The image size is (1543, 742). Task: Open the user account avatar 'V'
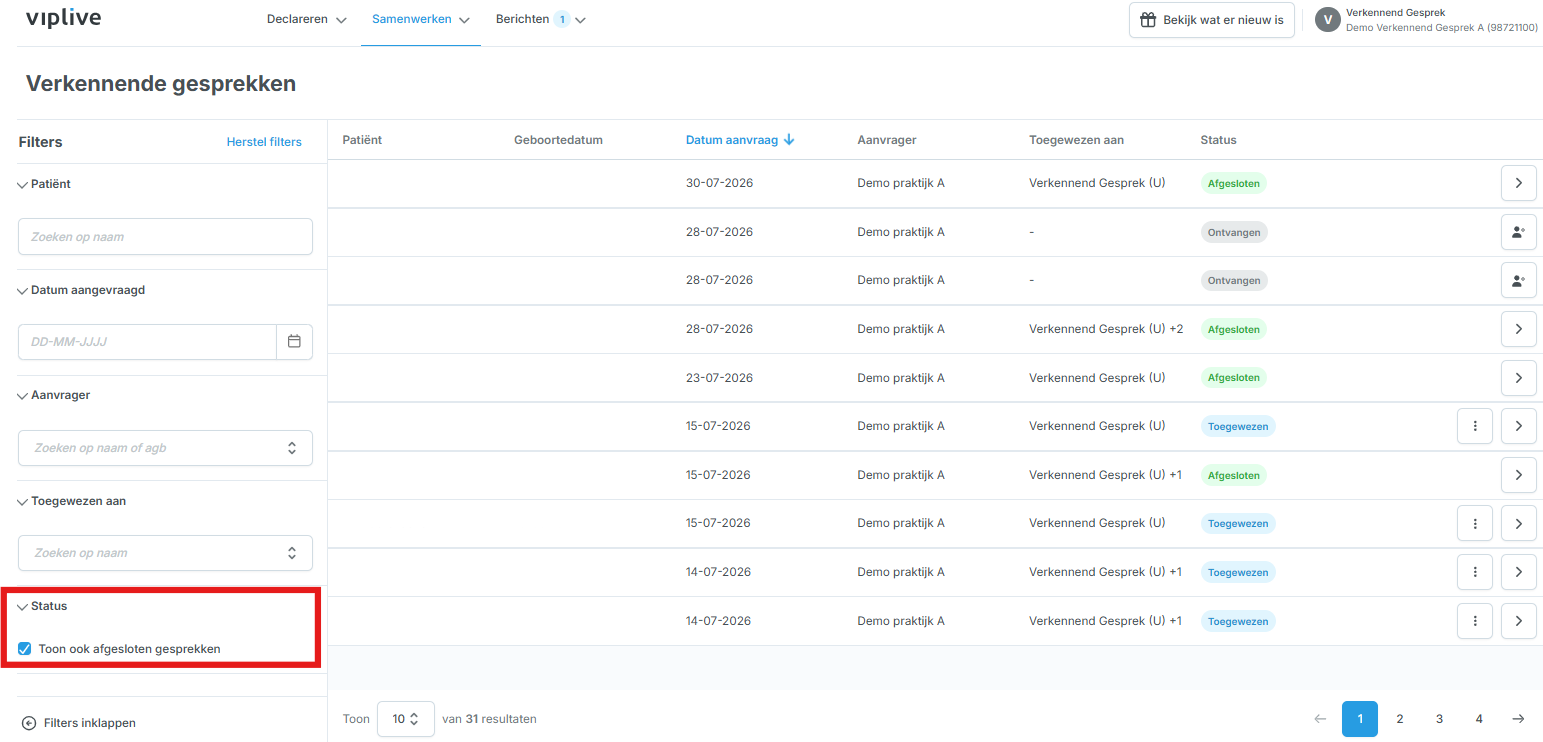(x=1327, y=20)
